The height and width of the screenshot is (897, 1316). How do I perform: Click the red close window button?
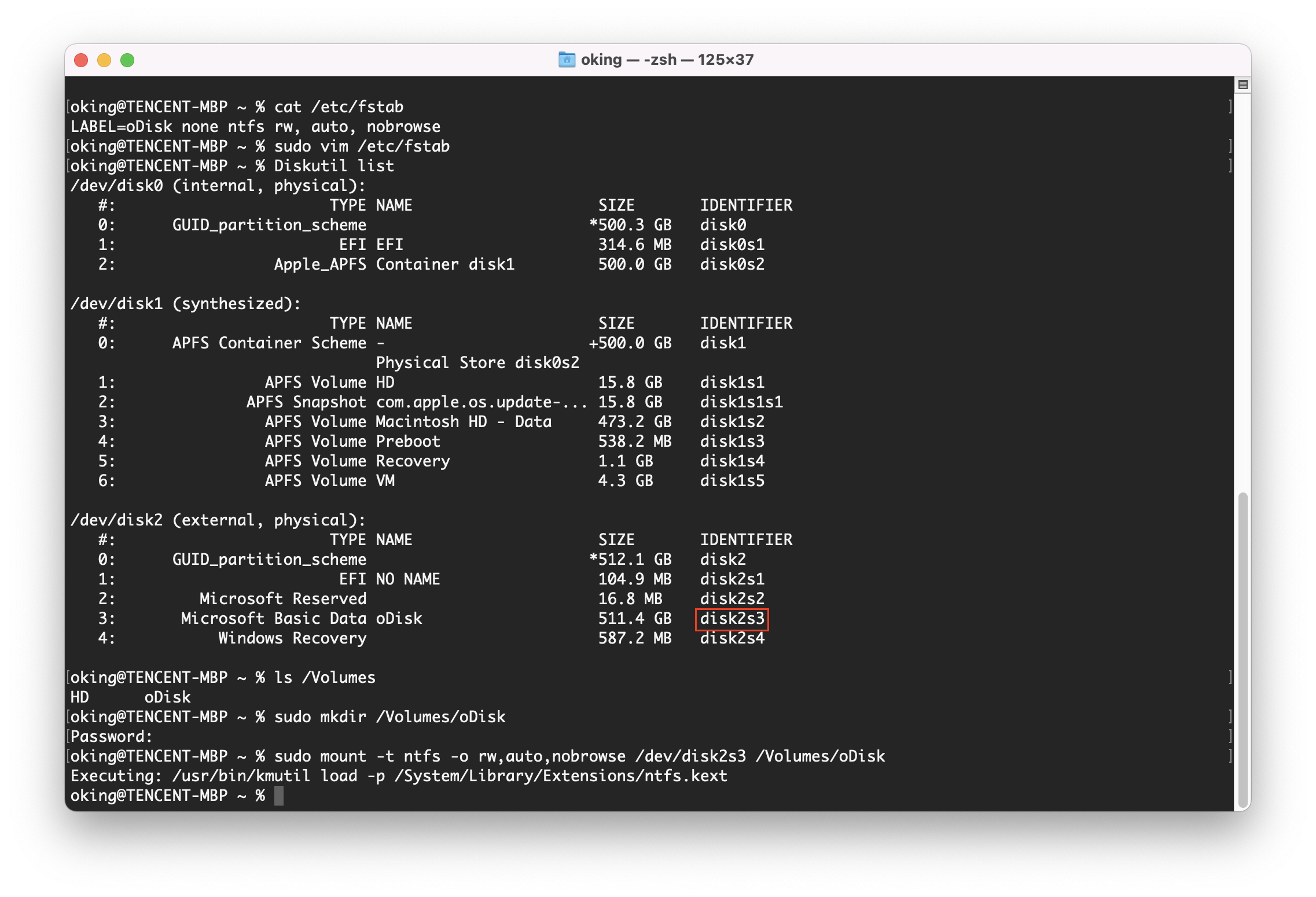coord(81,60)
